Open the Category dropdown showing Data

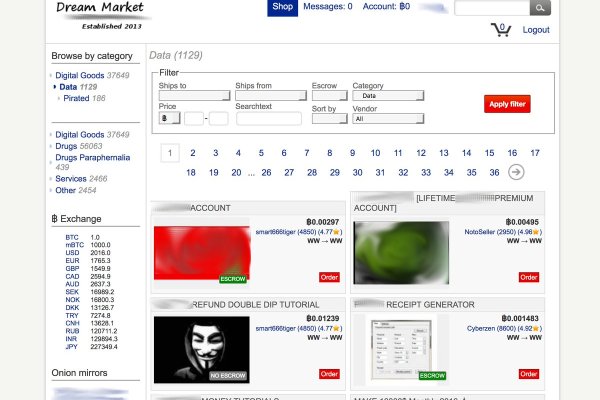tap(388, 96)
